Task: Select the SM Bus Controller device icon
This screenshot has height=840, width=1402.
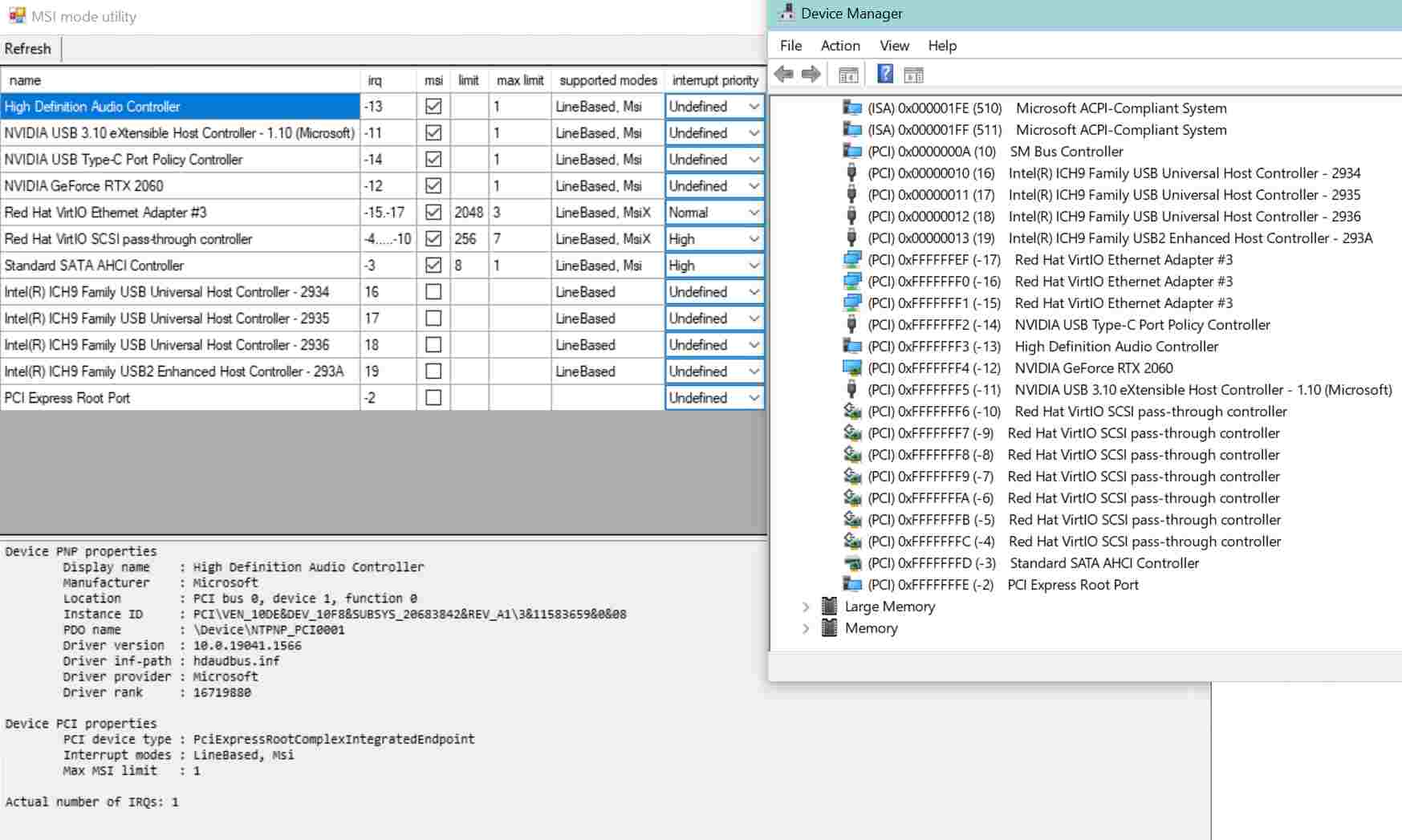Action: coord(852,151)
